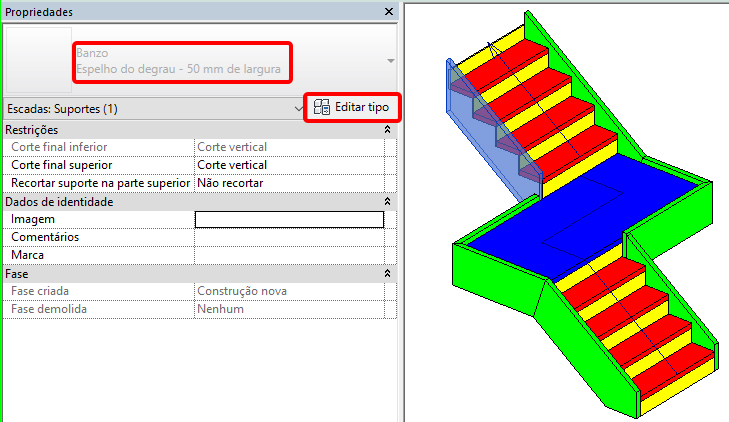Click the Fase criada value Construção nova
The height and width of the screenshot is (422, 729).
coord(288,292)
